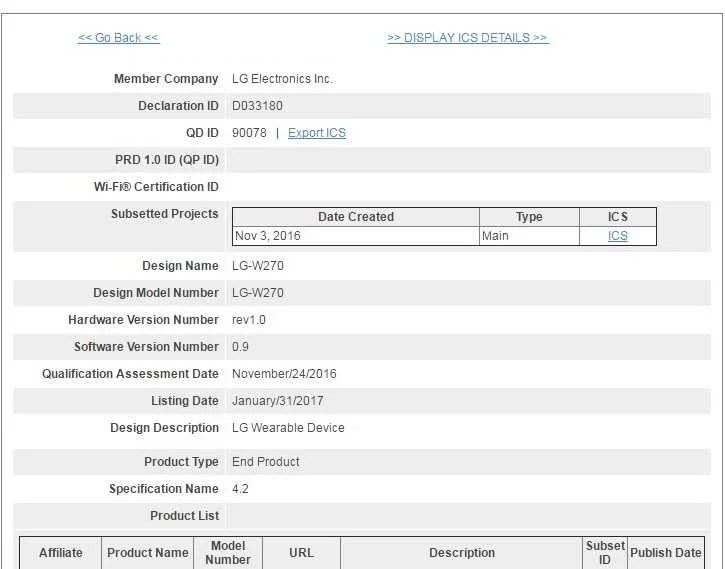Viewport: 725px width, 569px height.
Task: Click the 'PRD 1.0 ID (QP ID)' label
Action: tap(167, 160)
